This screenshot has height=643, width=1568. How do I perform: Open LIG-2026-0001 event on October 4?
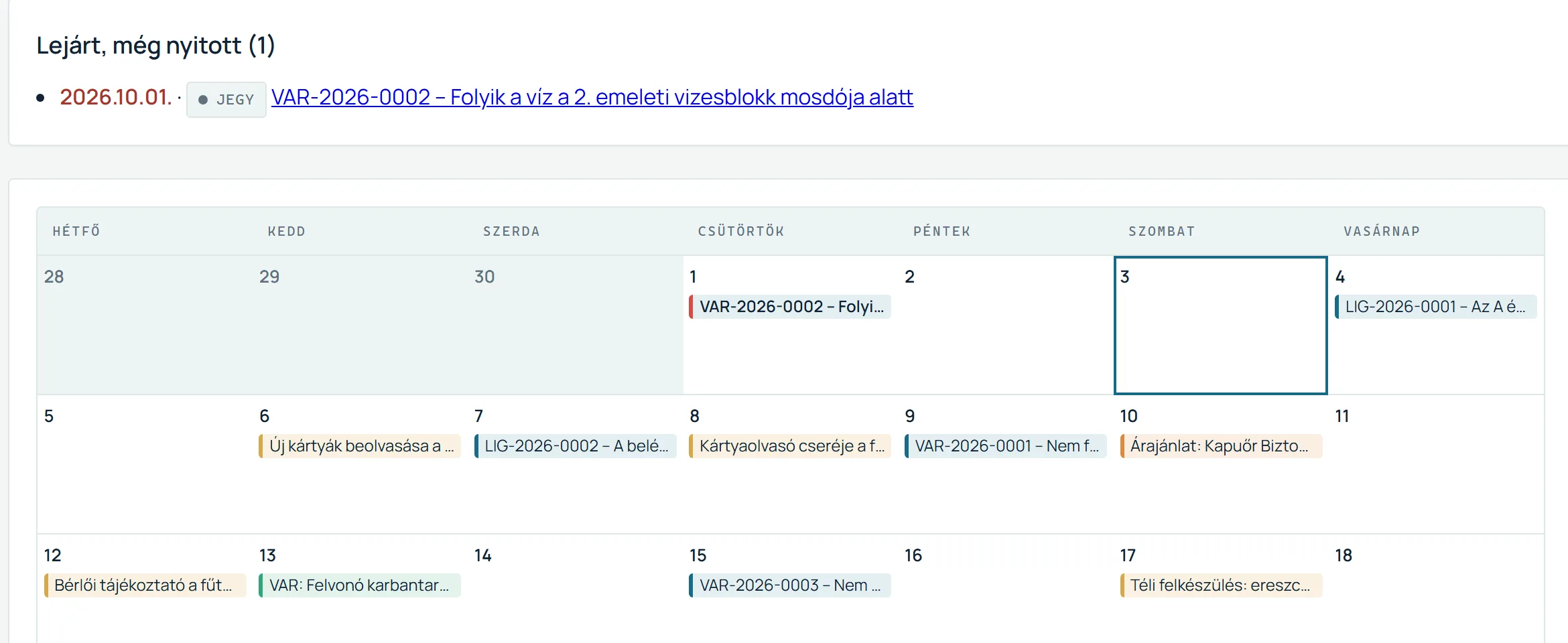1435,307
